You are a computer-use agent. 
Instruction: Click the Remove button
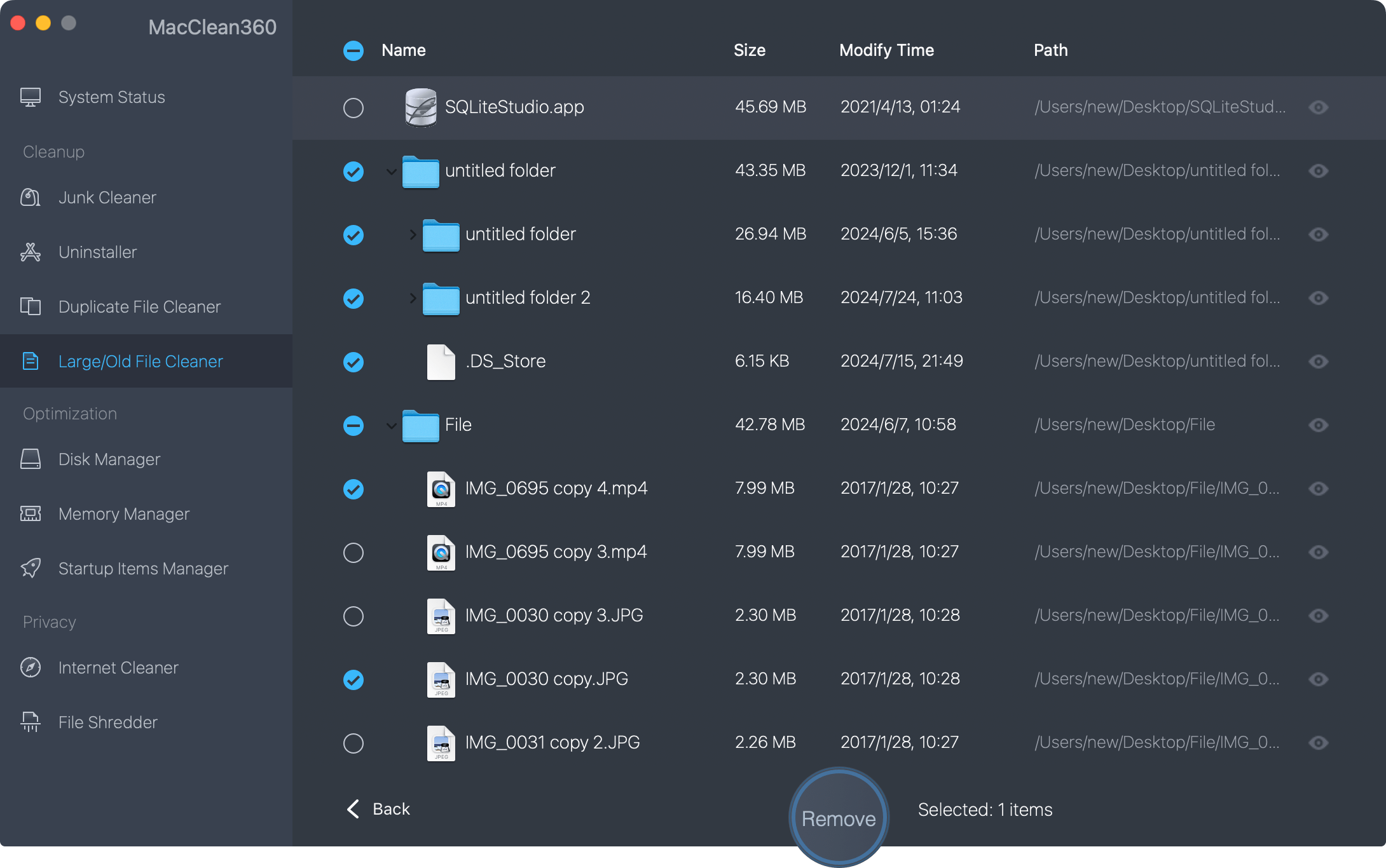point(839,818)
